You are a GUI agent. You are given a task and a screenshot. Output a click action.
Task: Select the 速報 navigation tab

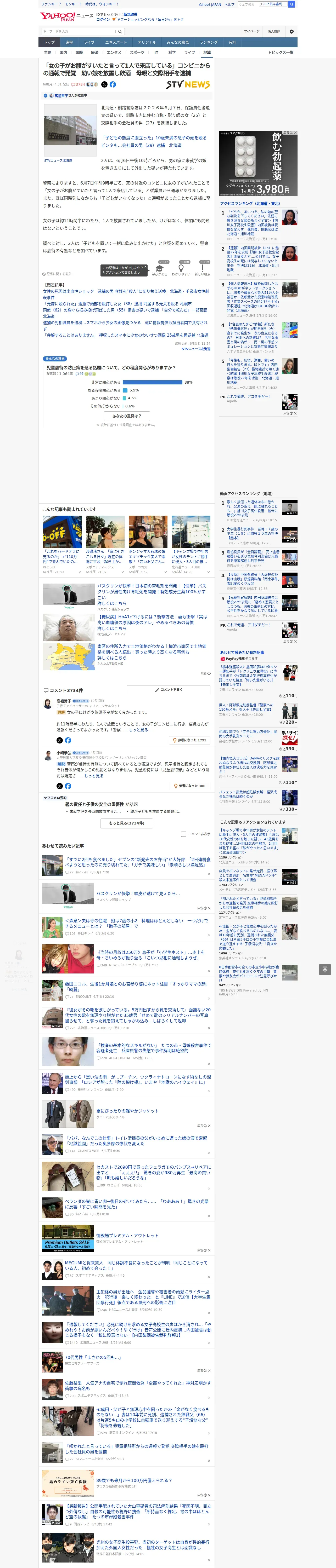tap(69, 43)
